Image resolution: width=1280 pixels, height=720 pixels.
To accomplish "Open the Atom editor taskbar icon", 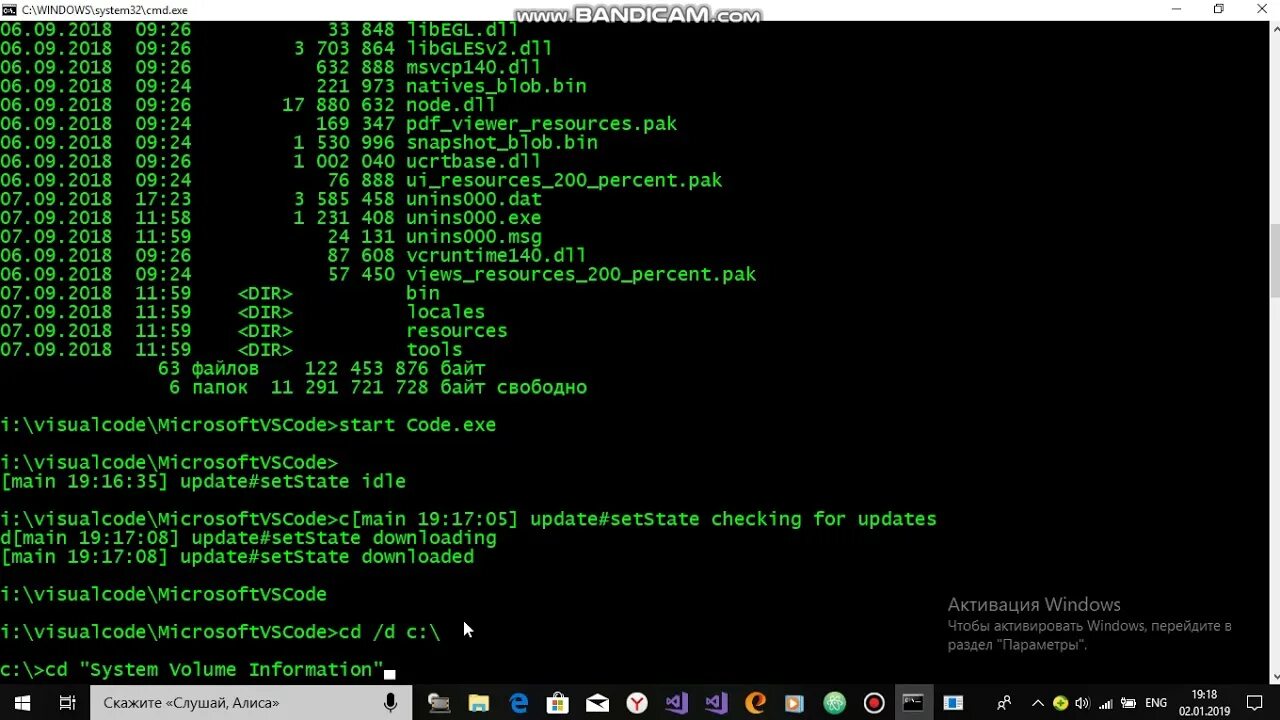I will [835, 703].
